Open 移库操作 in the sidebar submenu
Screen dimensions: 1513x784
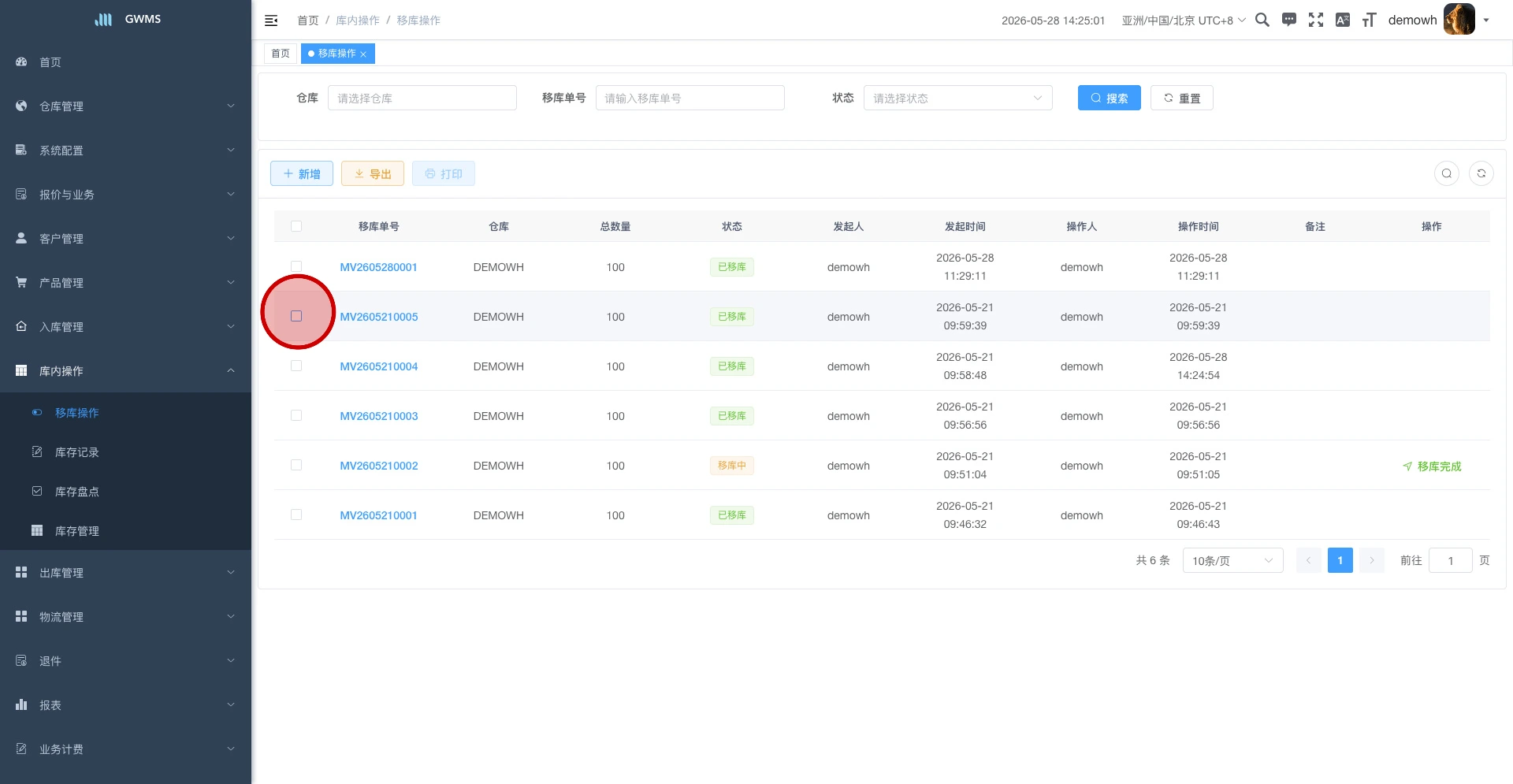(126, 412)
